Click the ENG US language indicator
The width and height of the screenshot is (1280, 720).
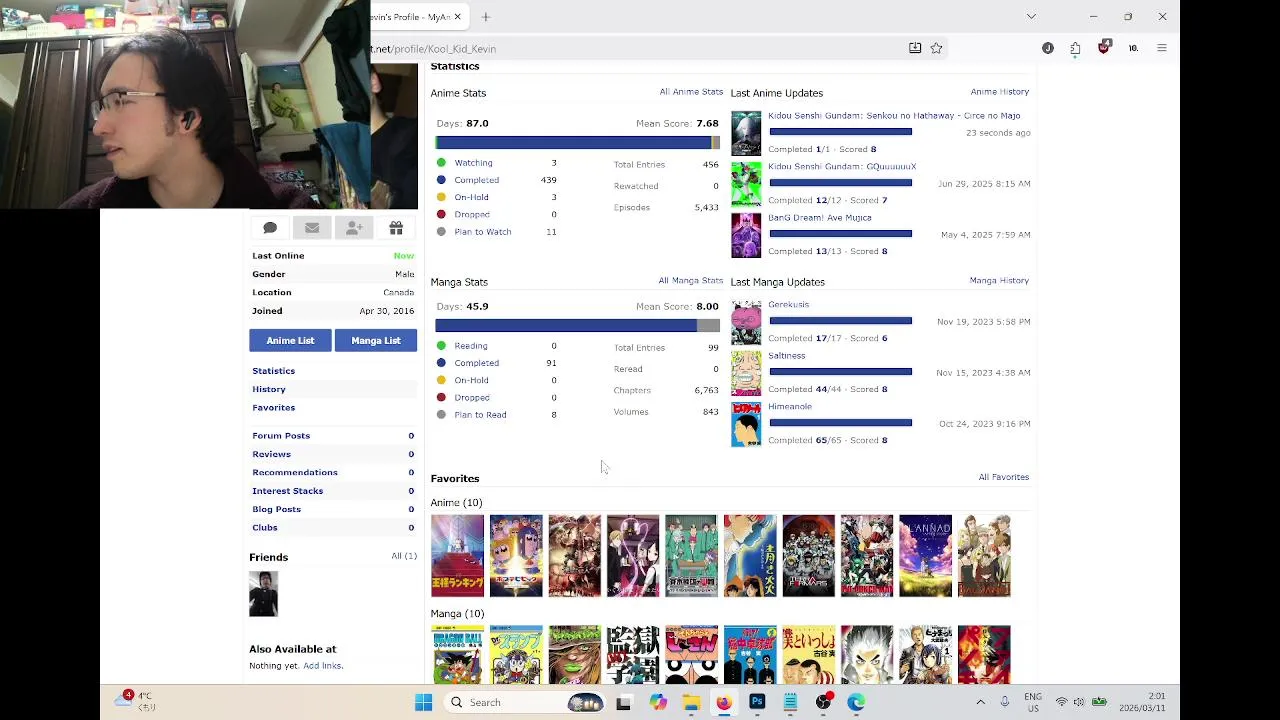tap(1033, 702)
